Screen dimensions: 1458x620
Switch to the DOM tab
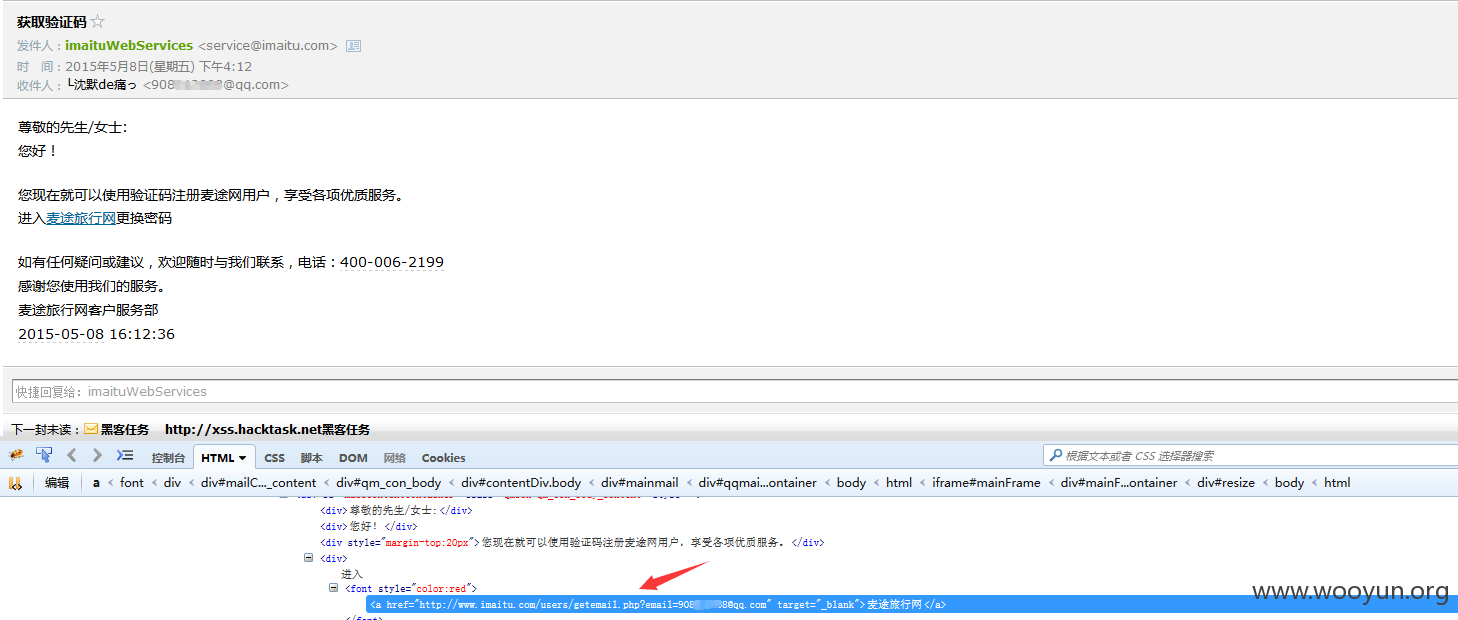click(353, 458)
